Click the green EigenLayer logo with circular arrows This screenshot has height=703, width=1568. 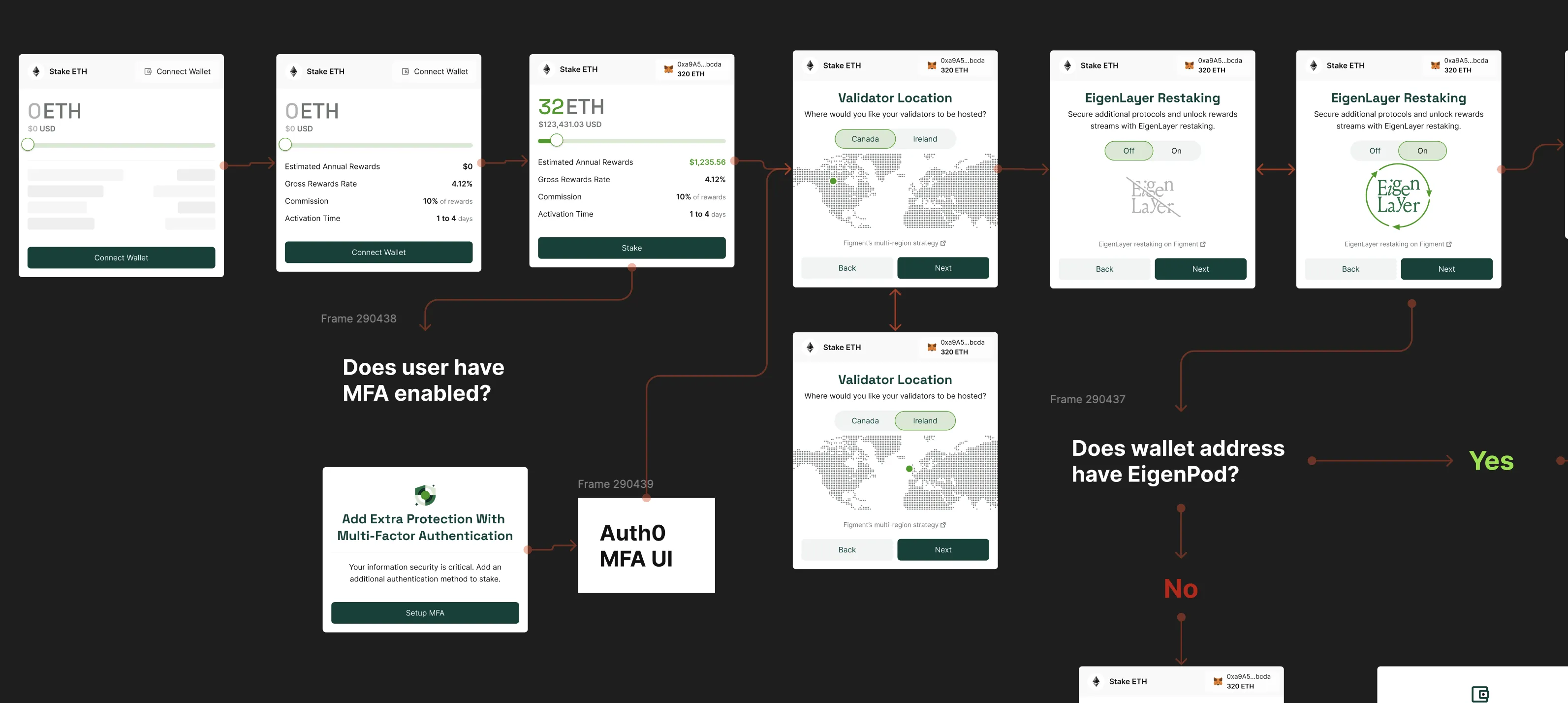click(1398, 196)
